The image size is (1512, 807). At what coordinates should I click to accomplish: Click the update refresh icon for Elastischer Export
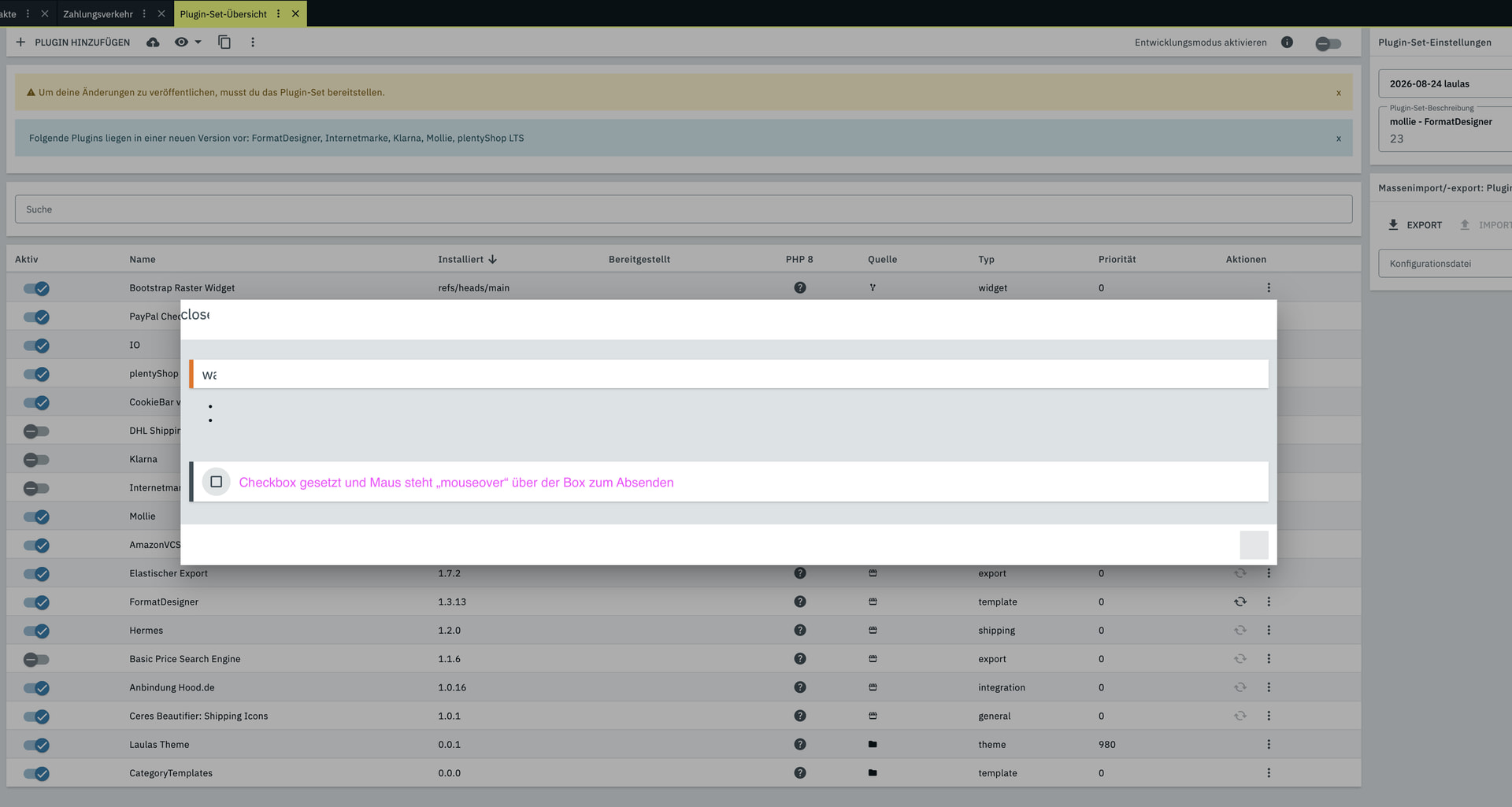pyautogui.click(x=1240, y=573)
